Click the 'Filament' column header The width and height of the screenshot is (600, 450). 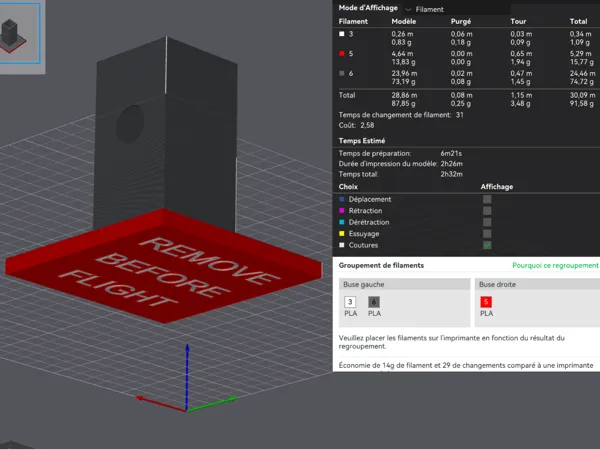tap(353, 21)
